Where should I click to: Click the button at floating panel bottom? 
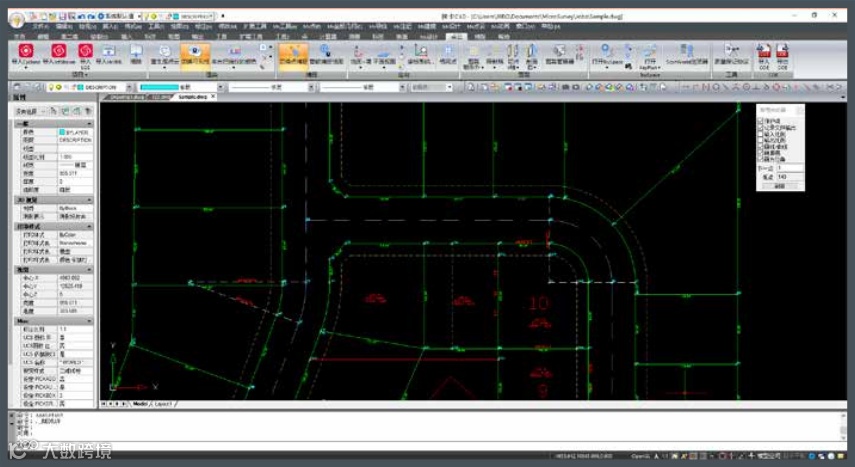pyautogui.click(x=780, y=186)
